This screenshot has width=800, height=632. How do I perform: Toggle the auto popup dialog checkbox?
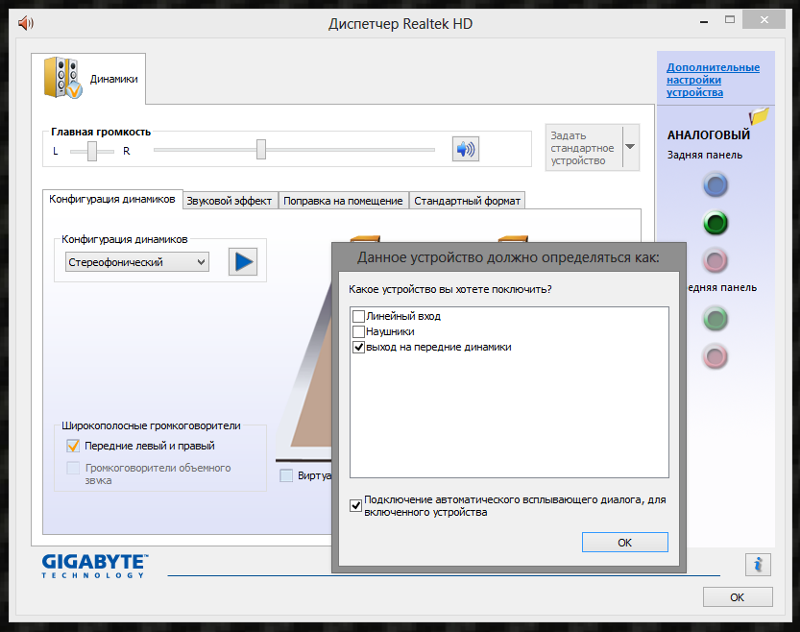point(356,505)
